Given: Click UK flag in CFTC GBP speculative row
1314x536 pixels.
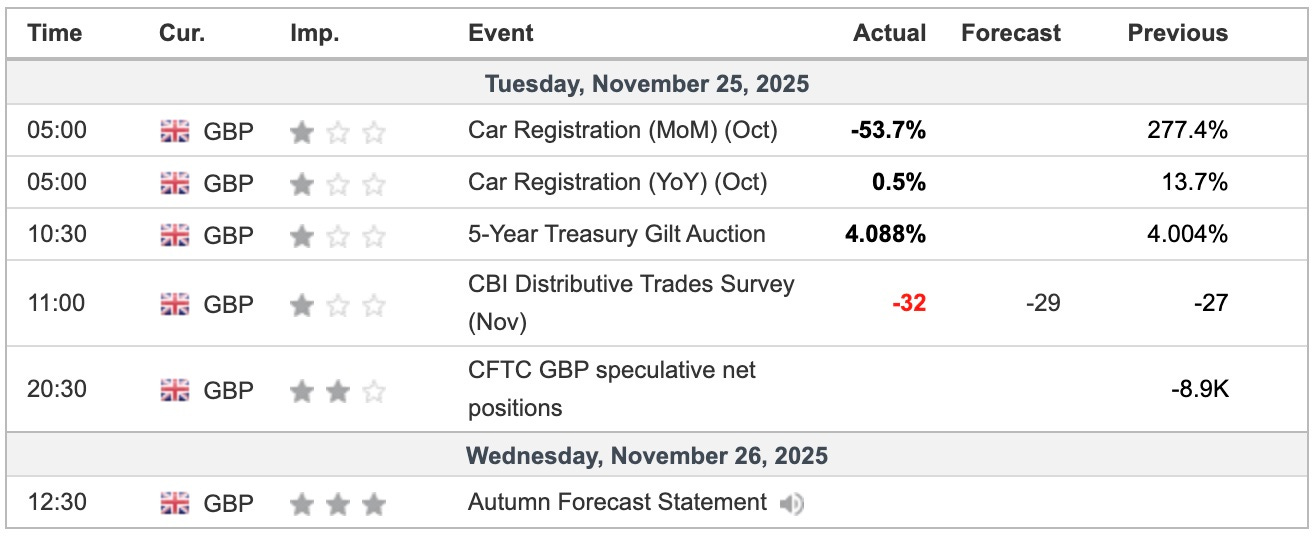Looking at the screenshot, I should (x=175, y=390).
